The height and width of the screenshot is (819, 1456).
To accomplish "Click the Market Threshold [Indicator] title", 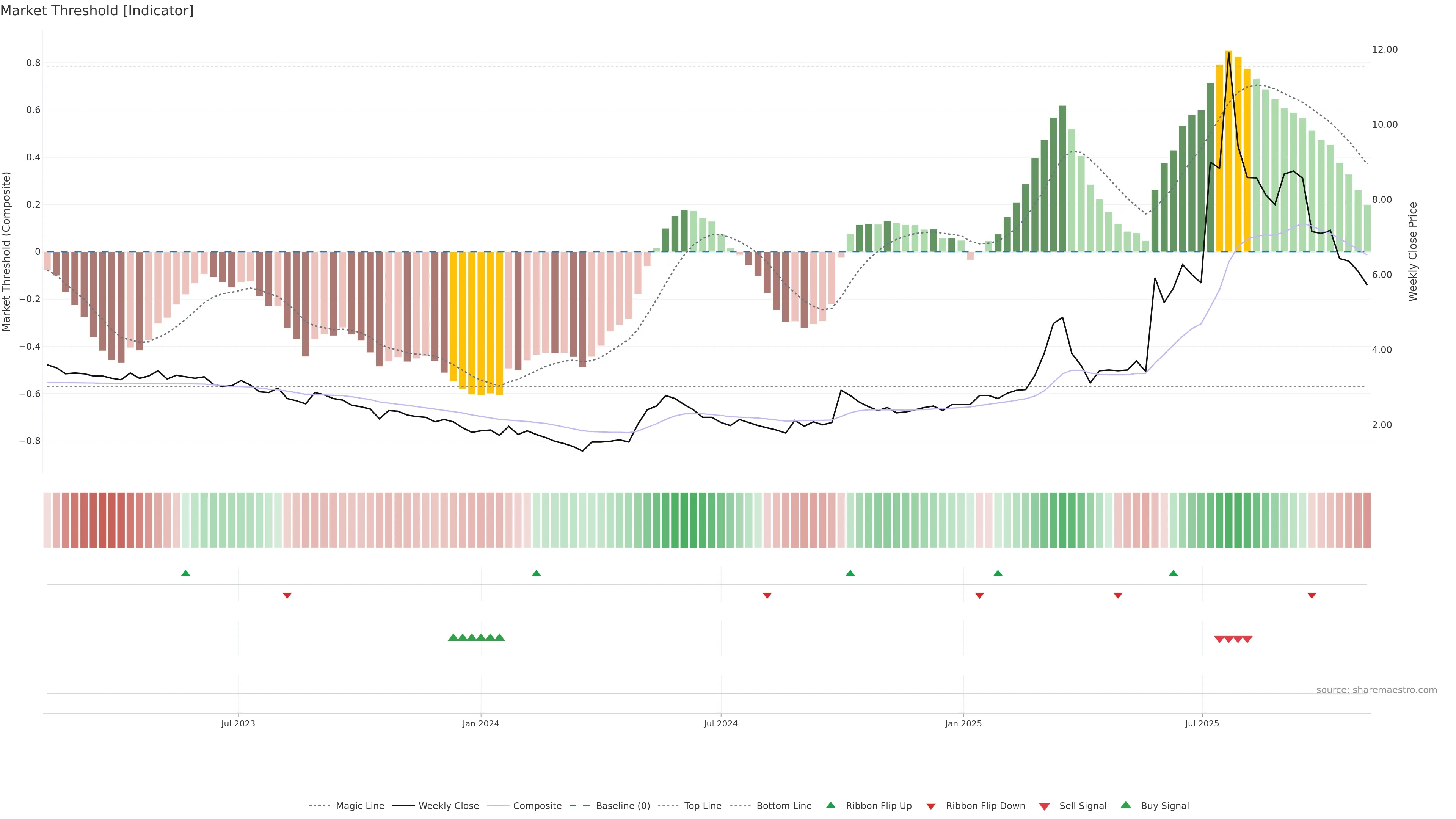I will [x=97, y=11].
